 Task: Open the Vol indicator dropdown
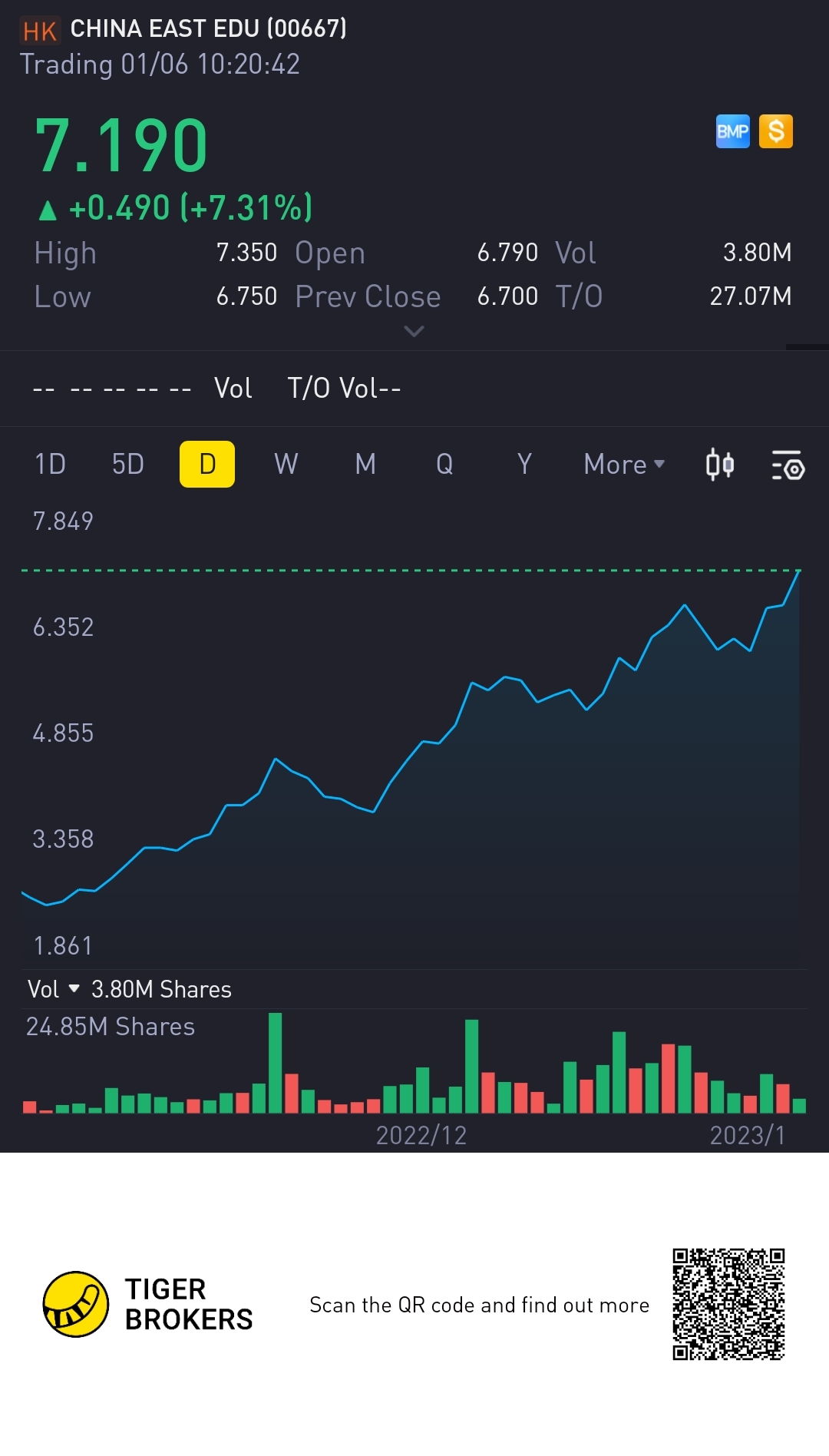click(x=54, y=989)
